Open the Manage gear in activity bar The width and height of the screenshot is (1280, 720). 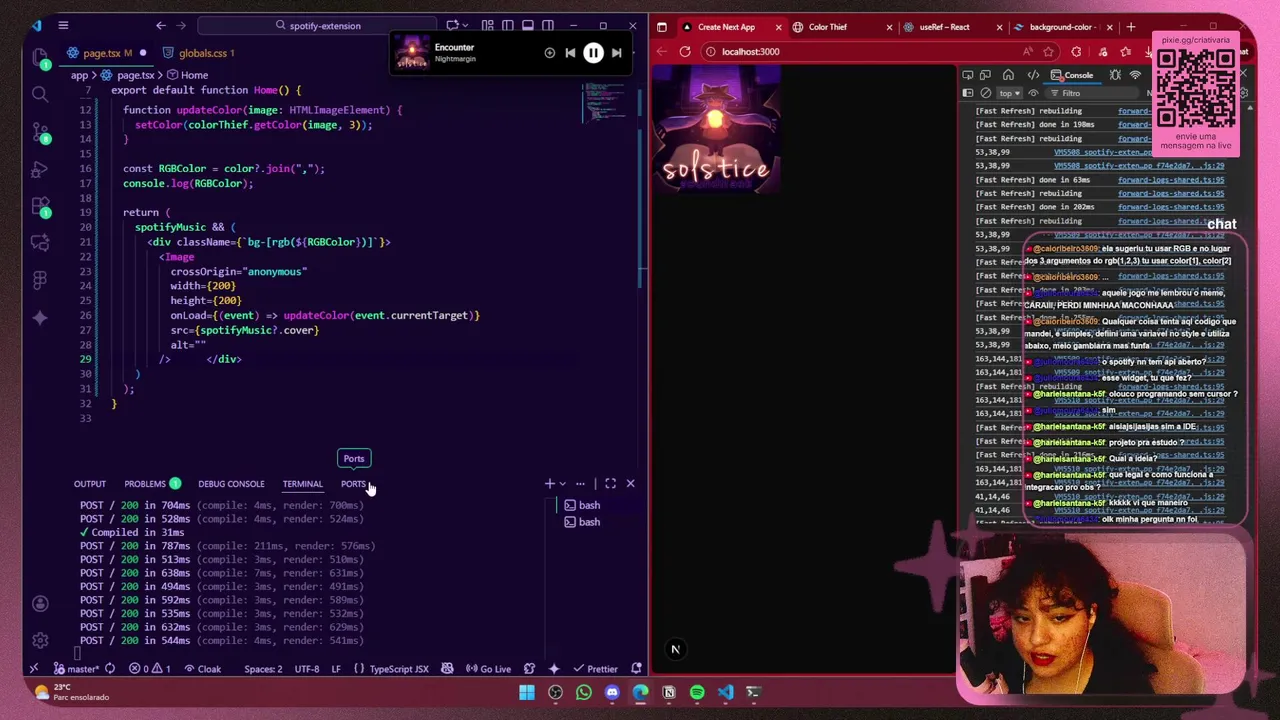click(x=40, y=640)
